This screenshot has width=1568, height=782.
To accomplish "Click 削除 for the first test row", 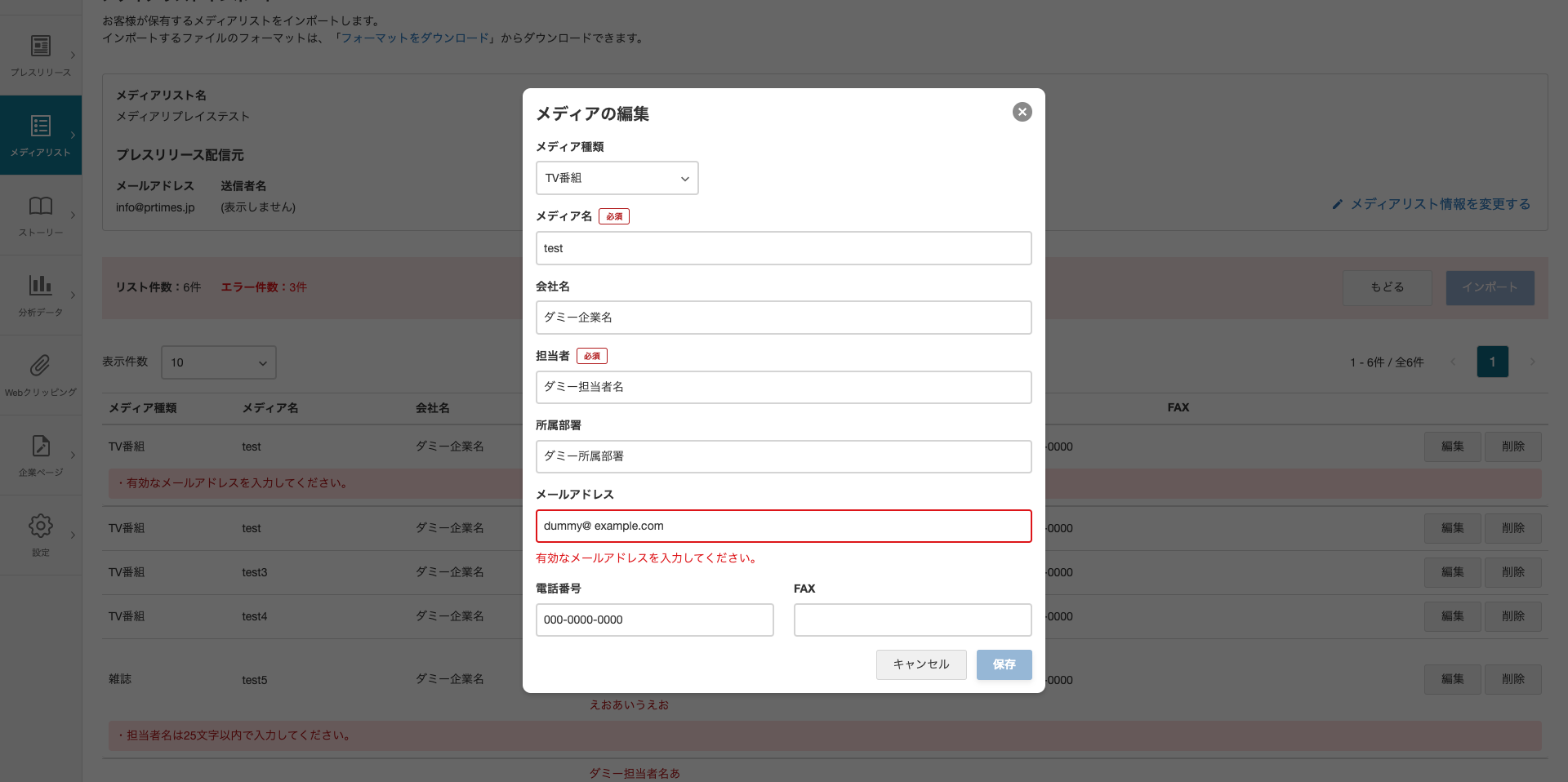I will pyautogui.click(x=1512, y=447).
